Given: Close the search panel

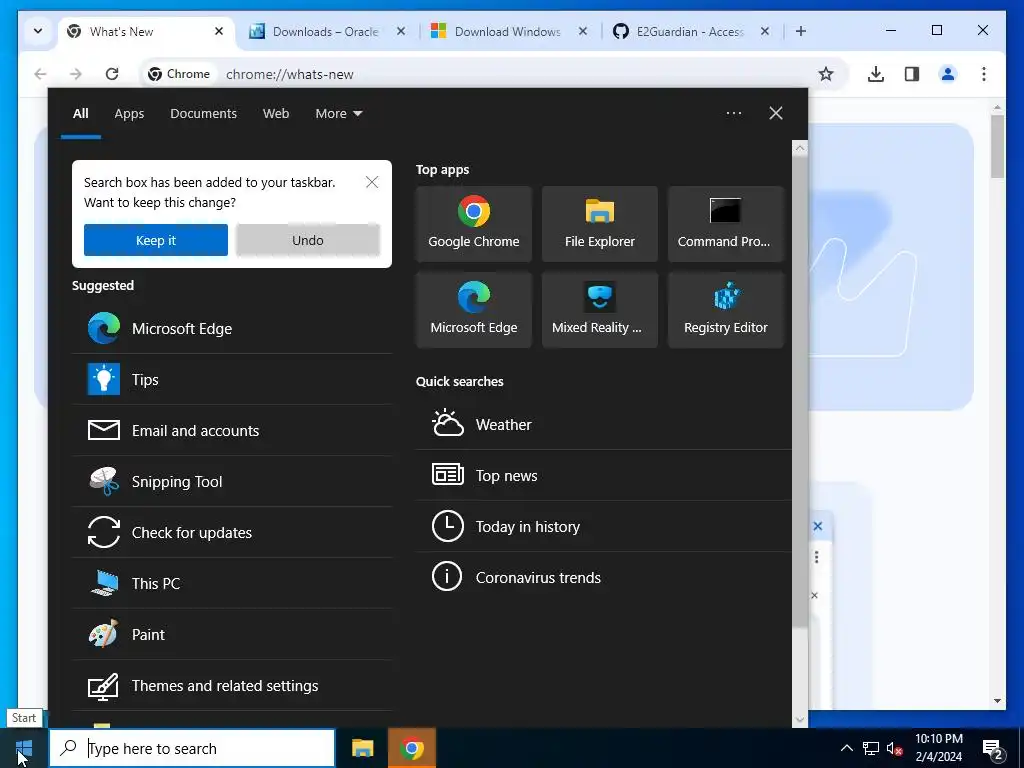Looking at the screenshot, I should click(775, 113).
